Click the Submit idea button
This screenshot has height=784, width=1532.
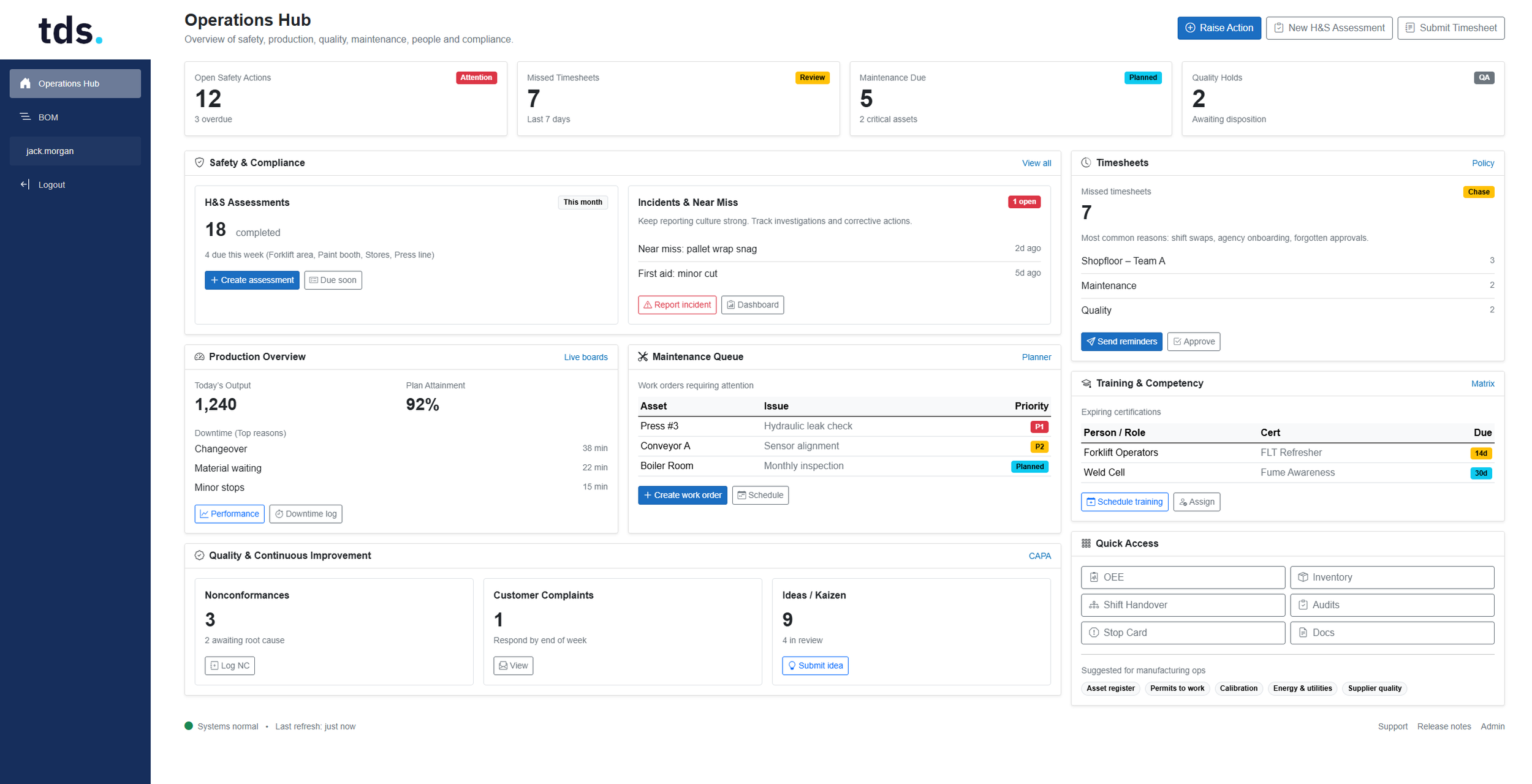pos(814,665)
